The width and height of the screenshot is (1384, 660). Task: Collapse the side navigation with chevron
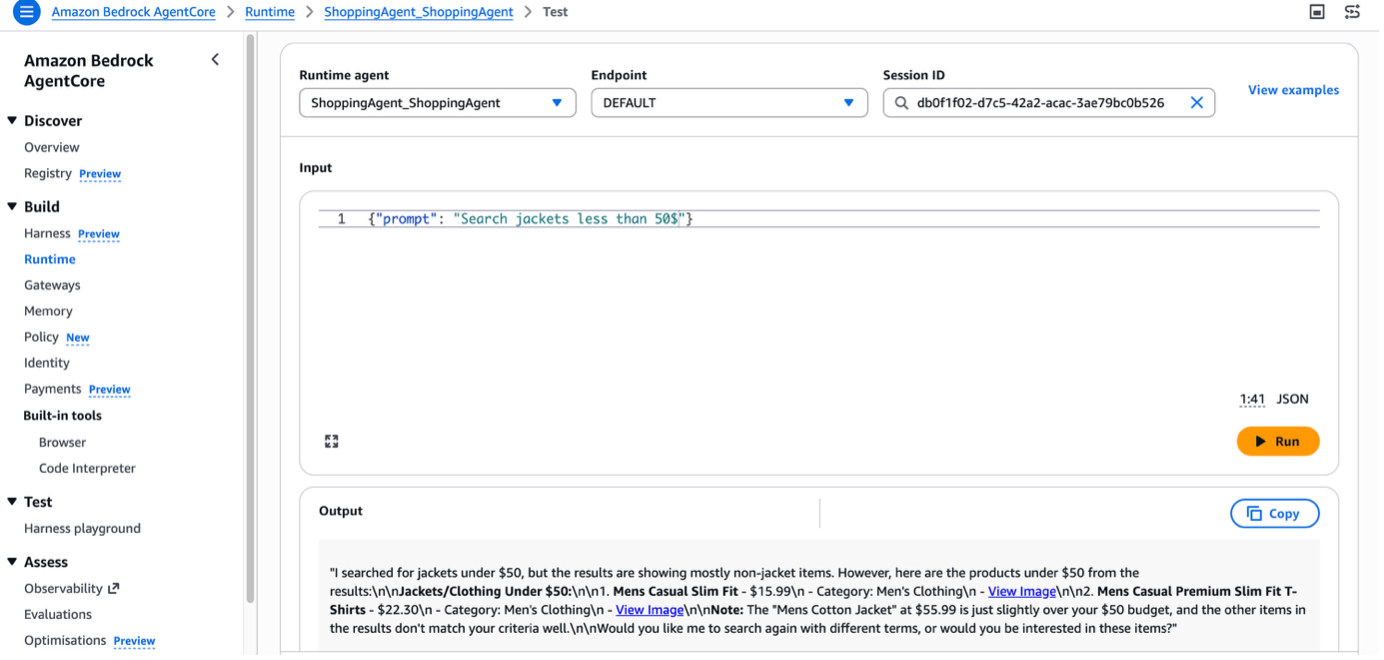pyautogui.click(x=215, y=60)
